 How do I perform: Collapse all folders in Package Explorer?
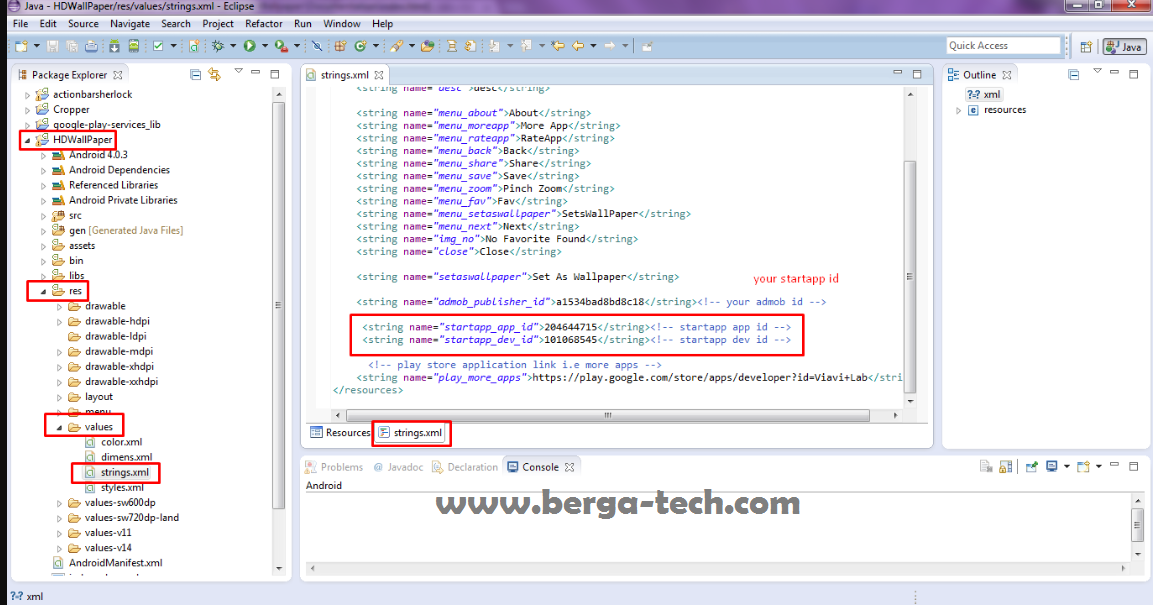tap(196, 74)
